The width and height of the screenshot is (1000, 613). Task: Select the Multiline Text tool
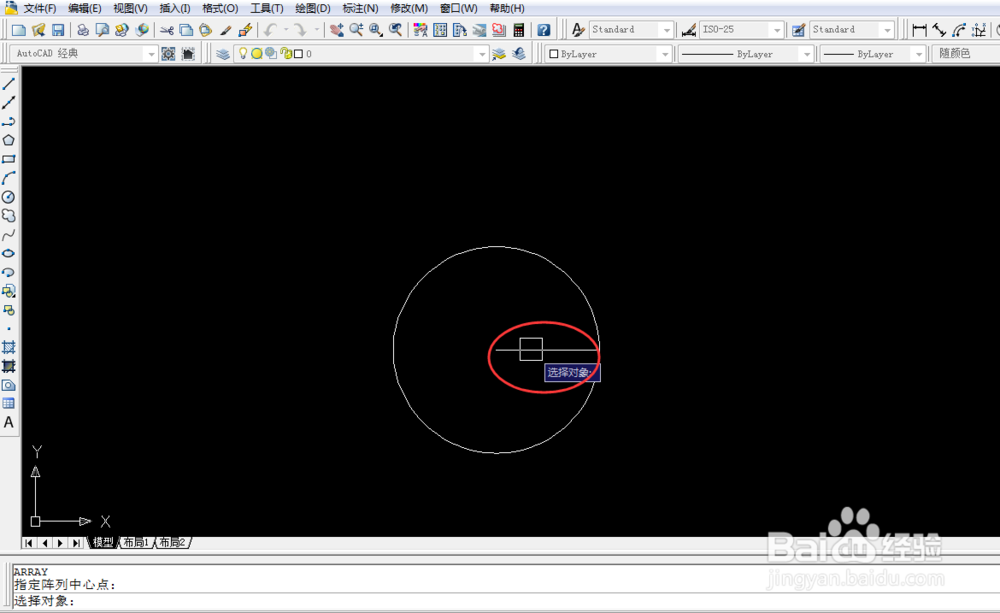click(x=8, y=422)
